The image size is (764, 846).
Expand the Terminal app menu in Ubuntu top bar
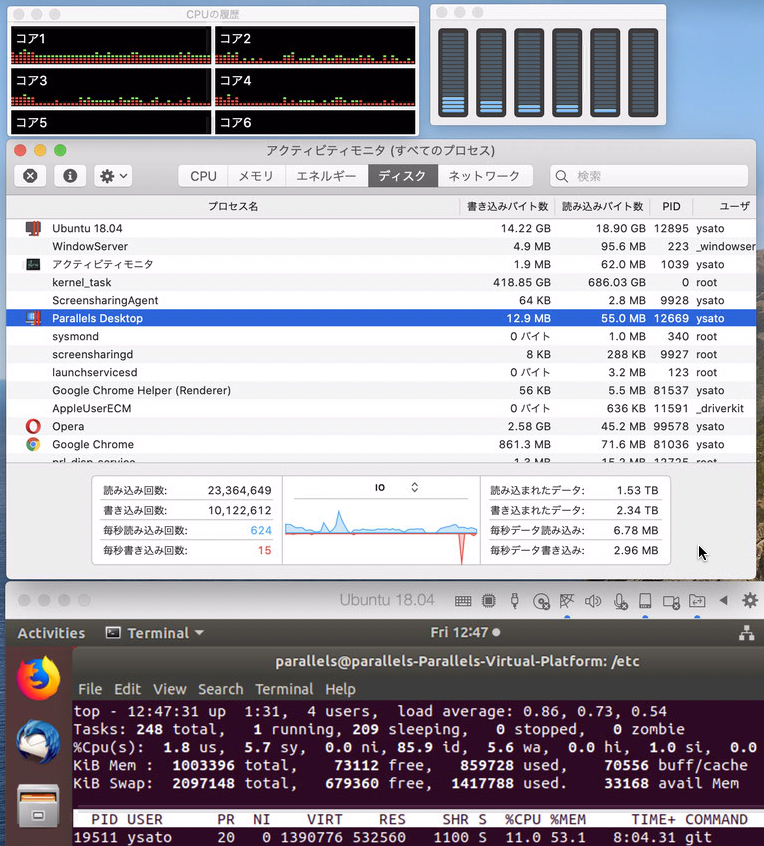[x=155, y=633]
